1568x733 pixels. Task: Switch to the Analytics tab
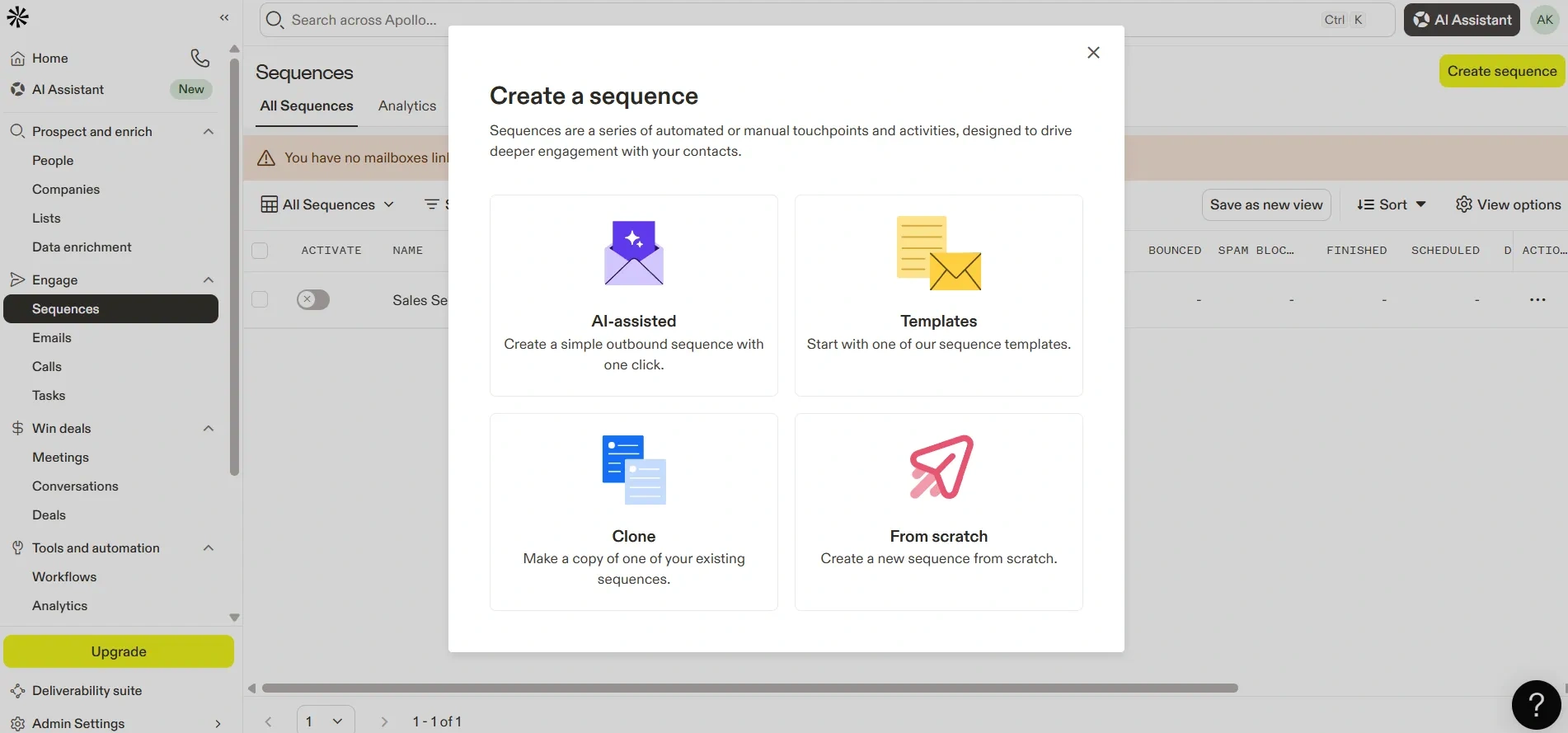pyautogui.click(x=407, y=106)
